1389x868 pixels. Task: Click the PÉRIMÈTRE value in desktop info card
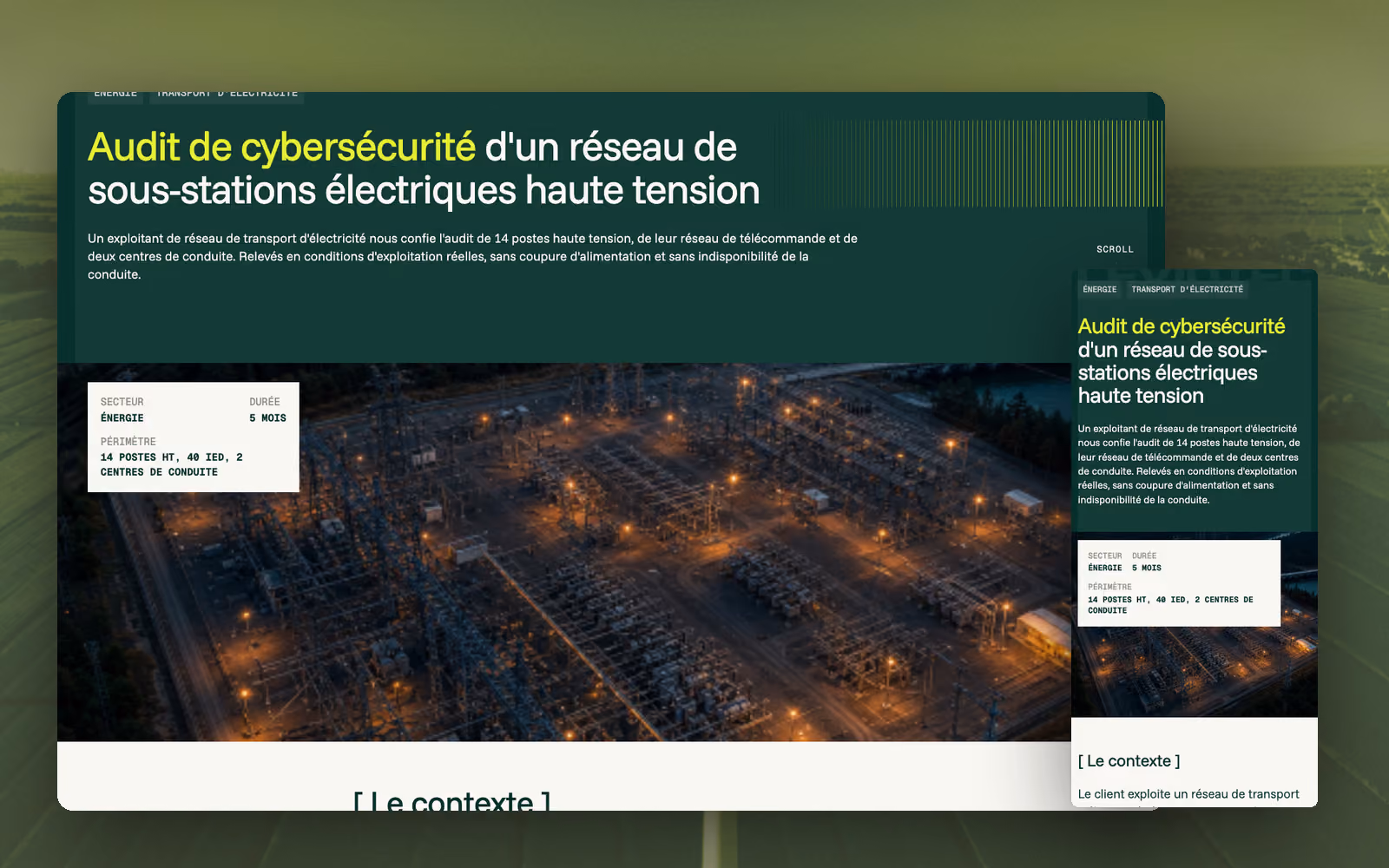pyautogui.click(x=172, y=464)
